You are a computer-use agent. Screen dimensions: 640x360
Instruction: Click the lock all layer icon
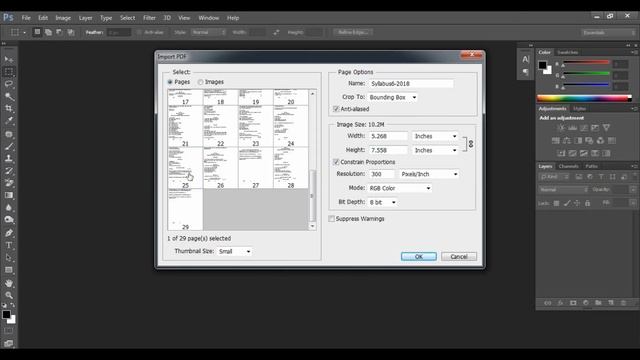[x=587, y=203]
